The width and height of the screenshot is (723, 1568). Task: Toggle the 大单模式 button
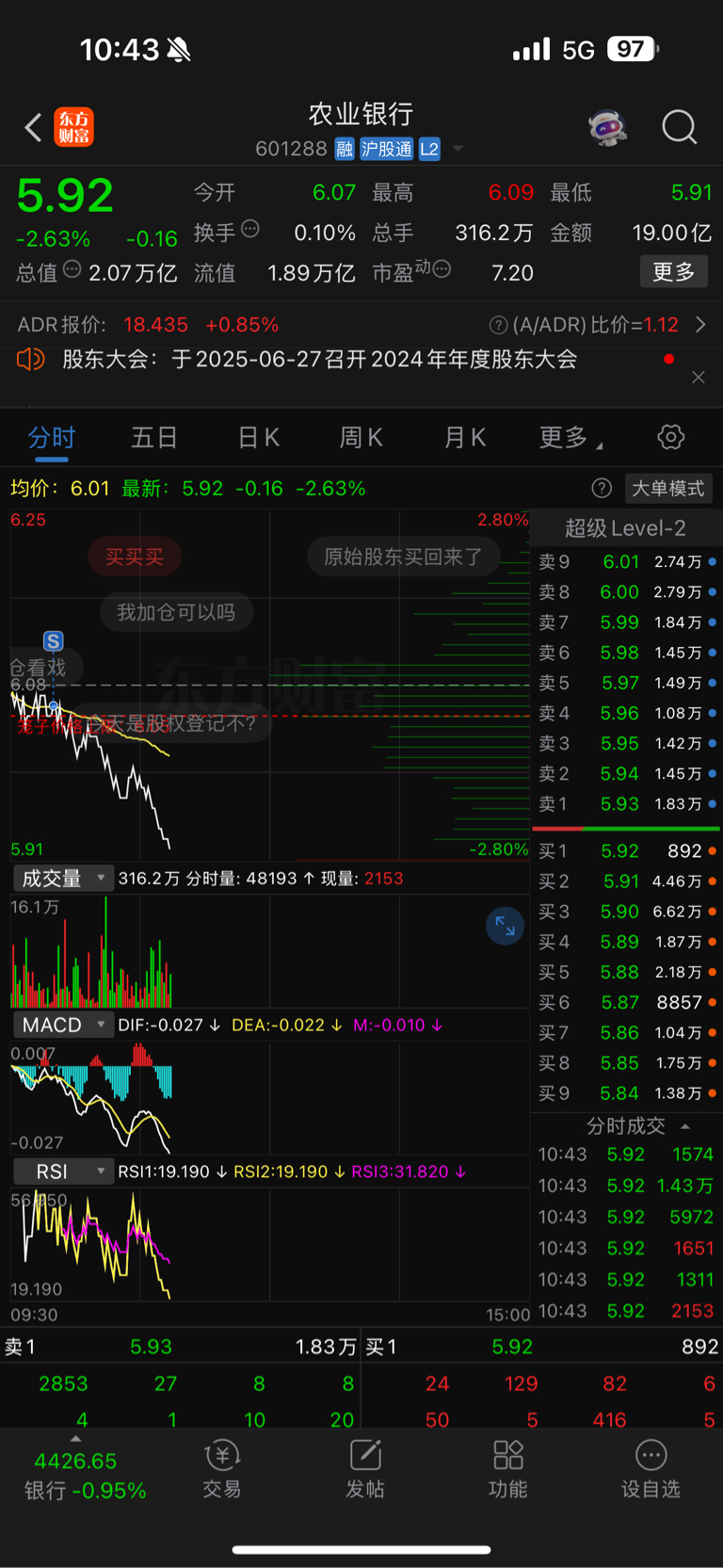click(x=667, y=488)
